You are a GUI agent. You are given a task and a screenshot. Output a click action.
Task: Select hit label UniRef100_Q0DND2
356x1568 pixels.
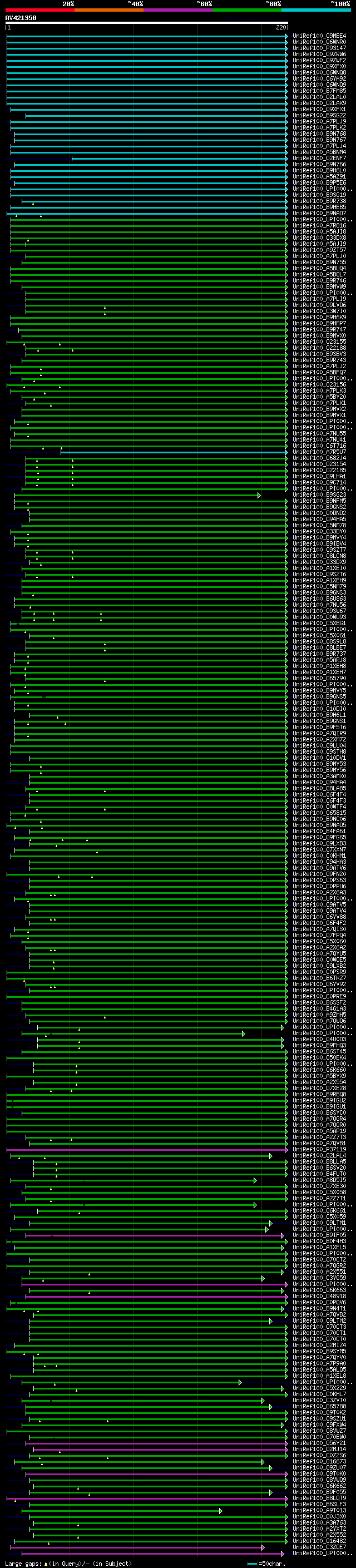(x=319, y=513)
